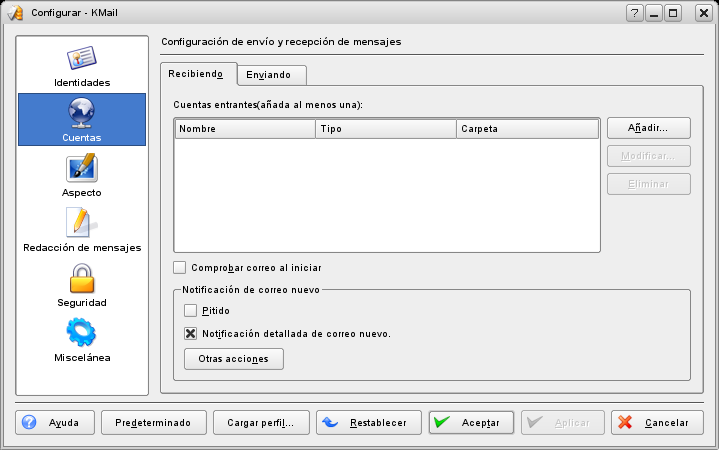
Task: Click the Tipo column header
Action: 385,129
